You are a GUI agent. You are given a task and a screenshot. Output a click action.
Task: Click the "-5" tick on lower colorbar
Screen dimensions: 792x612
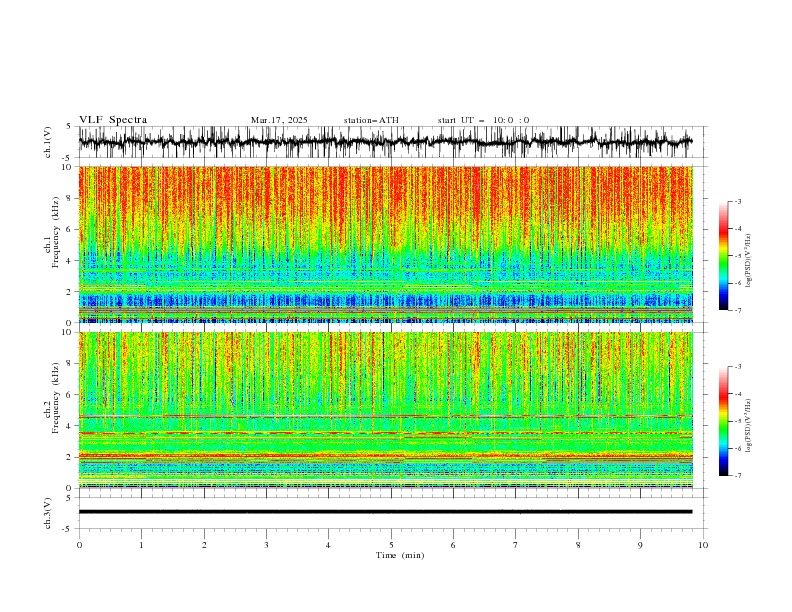click(x=738, y=421)
